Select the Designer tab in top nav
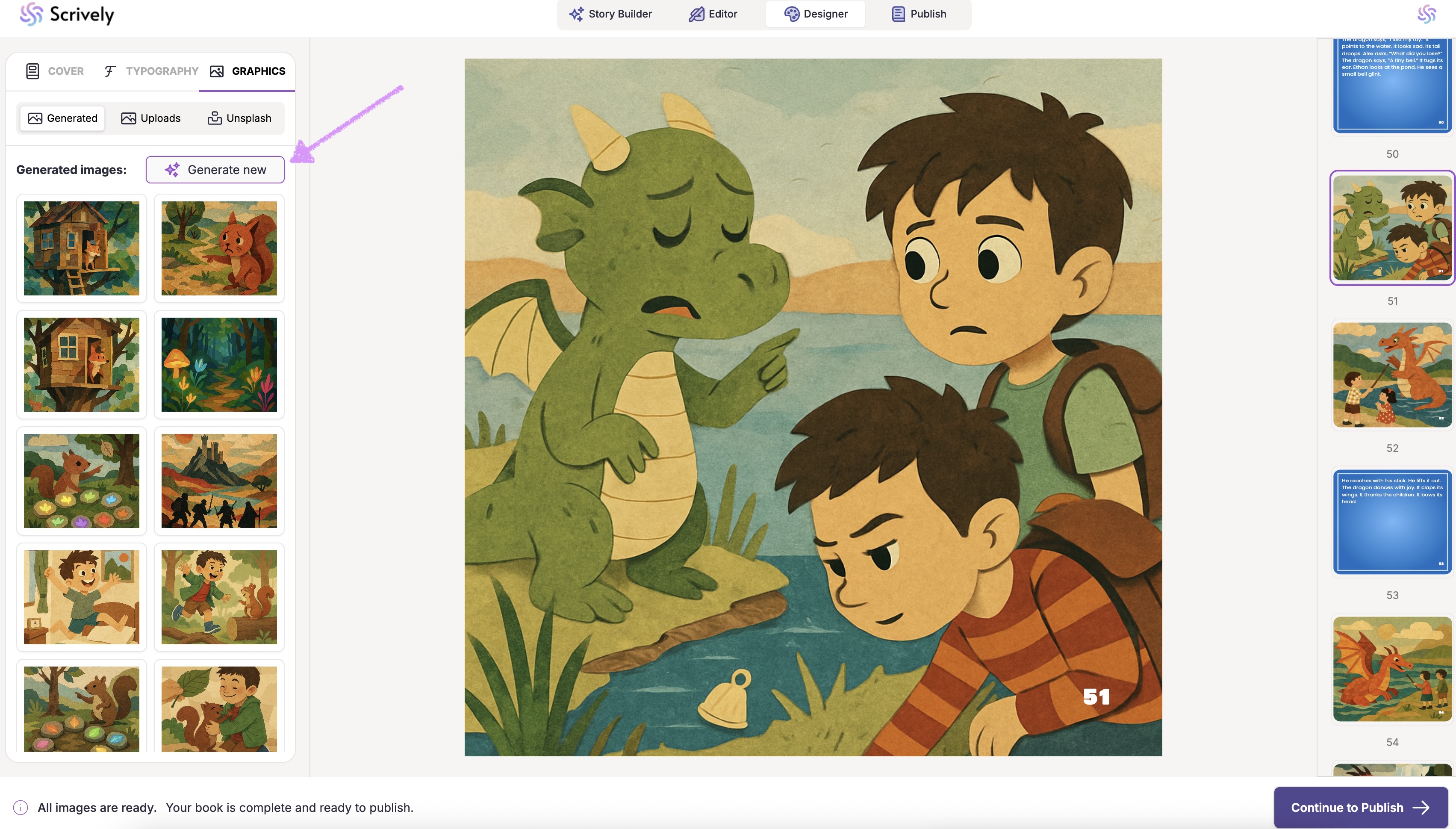 coord(816,14)
